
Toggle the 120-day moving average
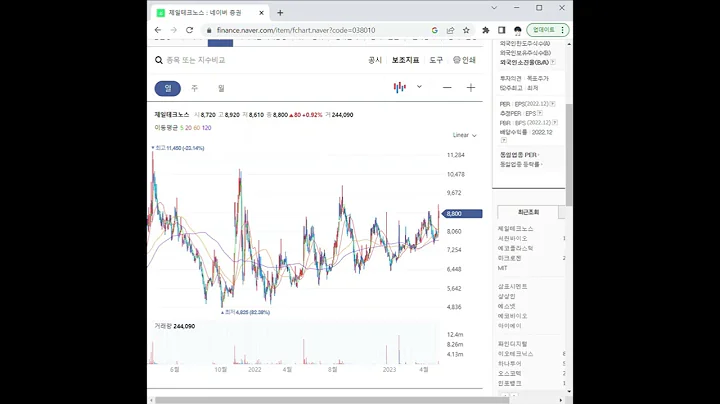tap(207, 128)
